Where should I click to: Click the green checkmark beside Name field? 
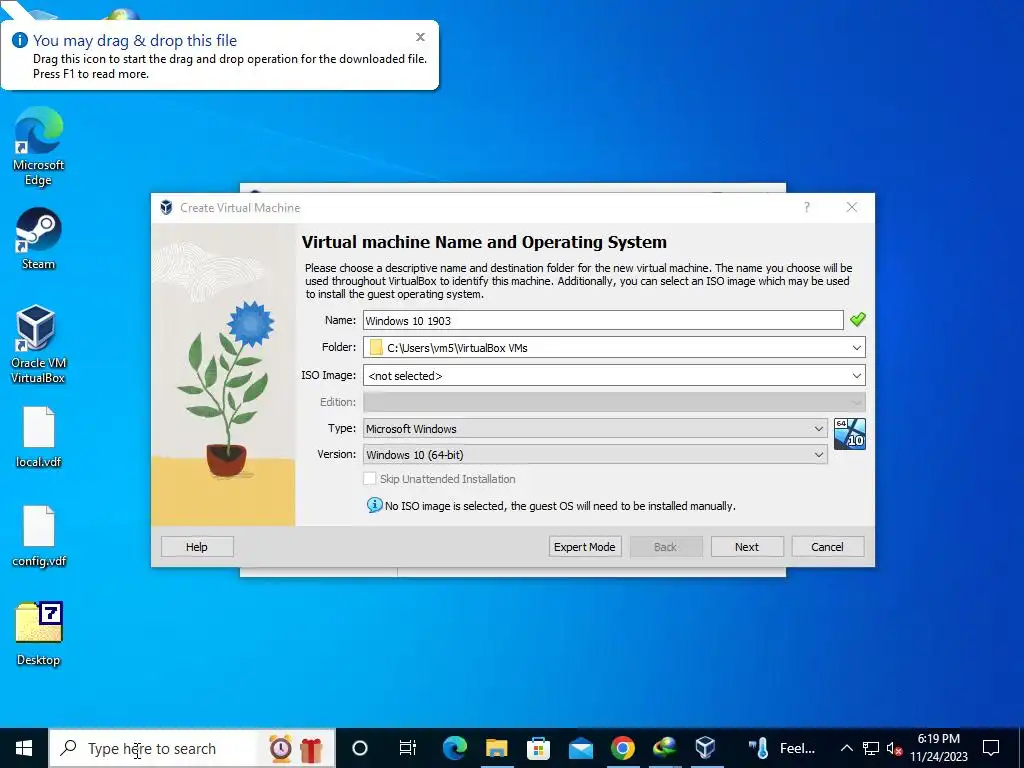click(x=857, y=319)
